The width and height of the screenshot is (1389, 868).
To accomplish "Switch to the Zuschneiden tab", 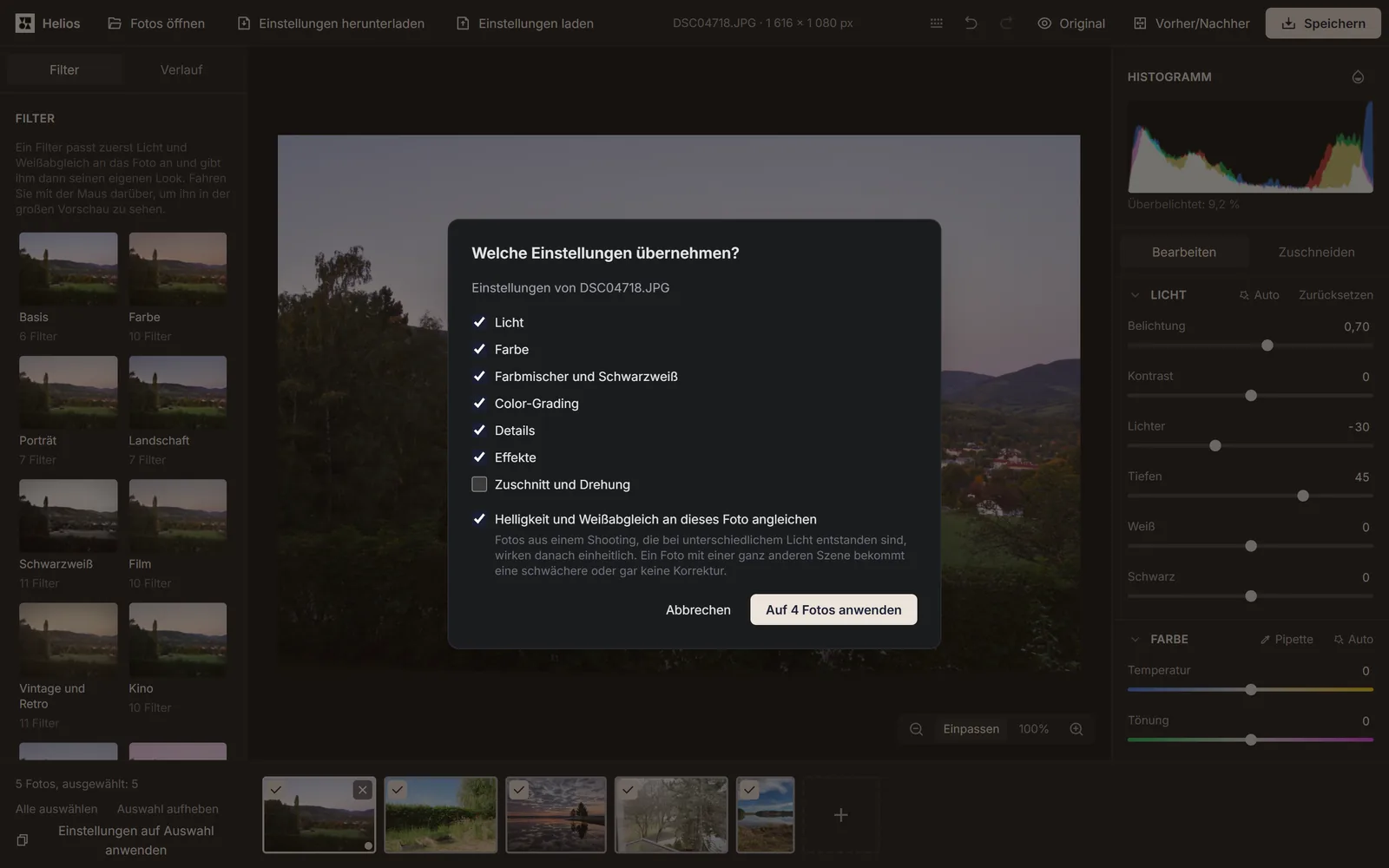I will click(1316, 253).
